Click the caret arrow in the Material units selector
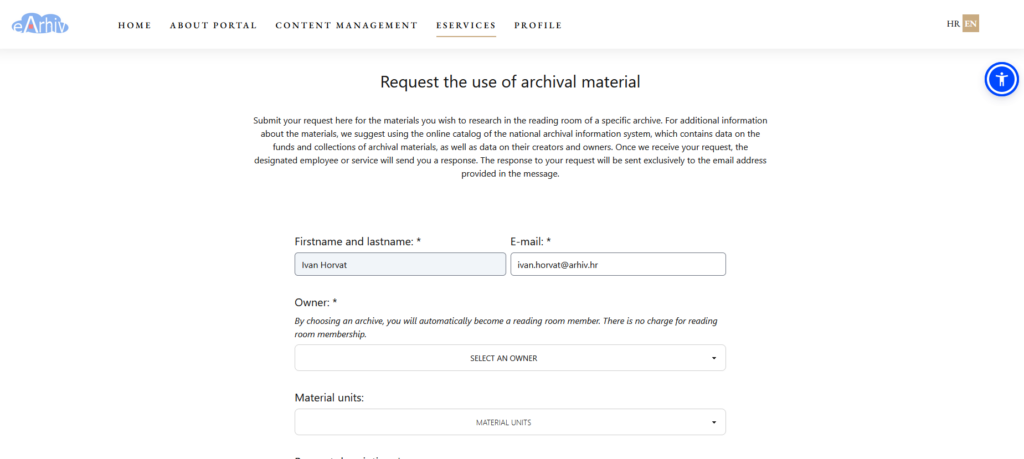 714,422
